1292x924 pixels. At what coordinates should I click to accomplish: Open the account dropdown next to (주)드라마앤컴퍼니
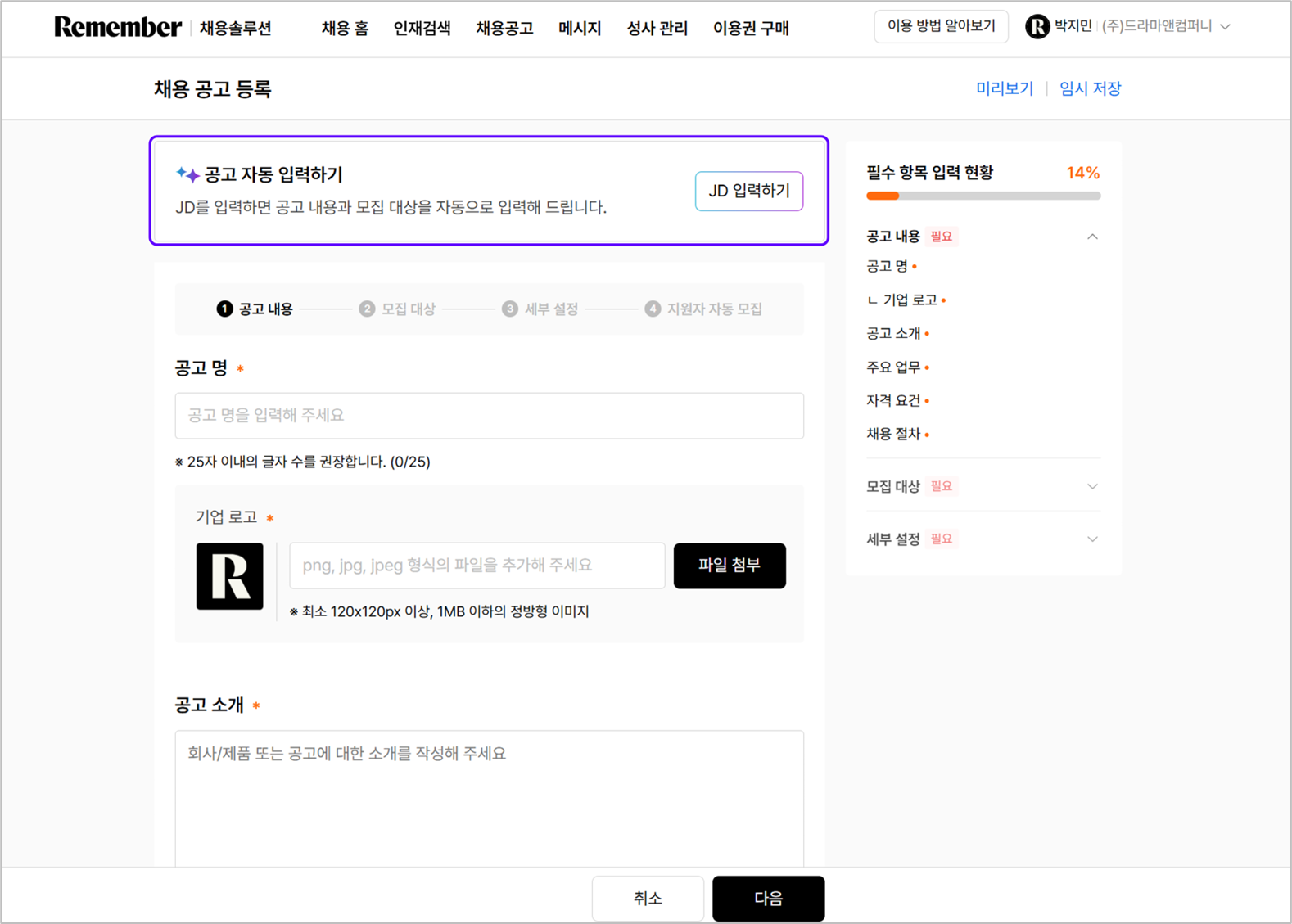click(1226, 27)
